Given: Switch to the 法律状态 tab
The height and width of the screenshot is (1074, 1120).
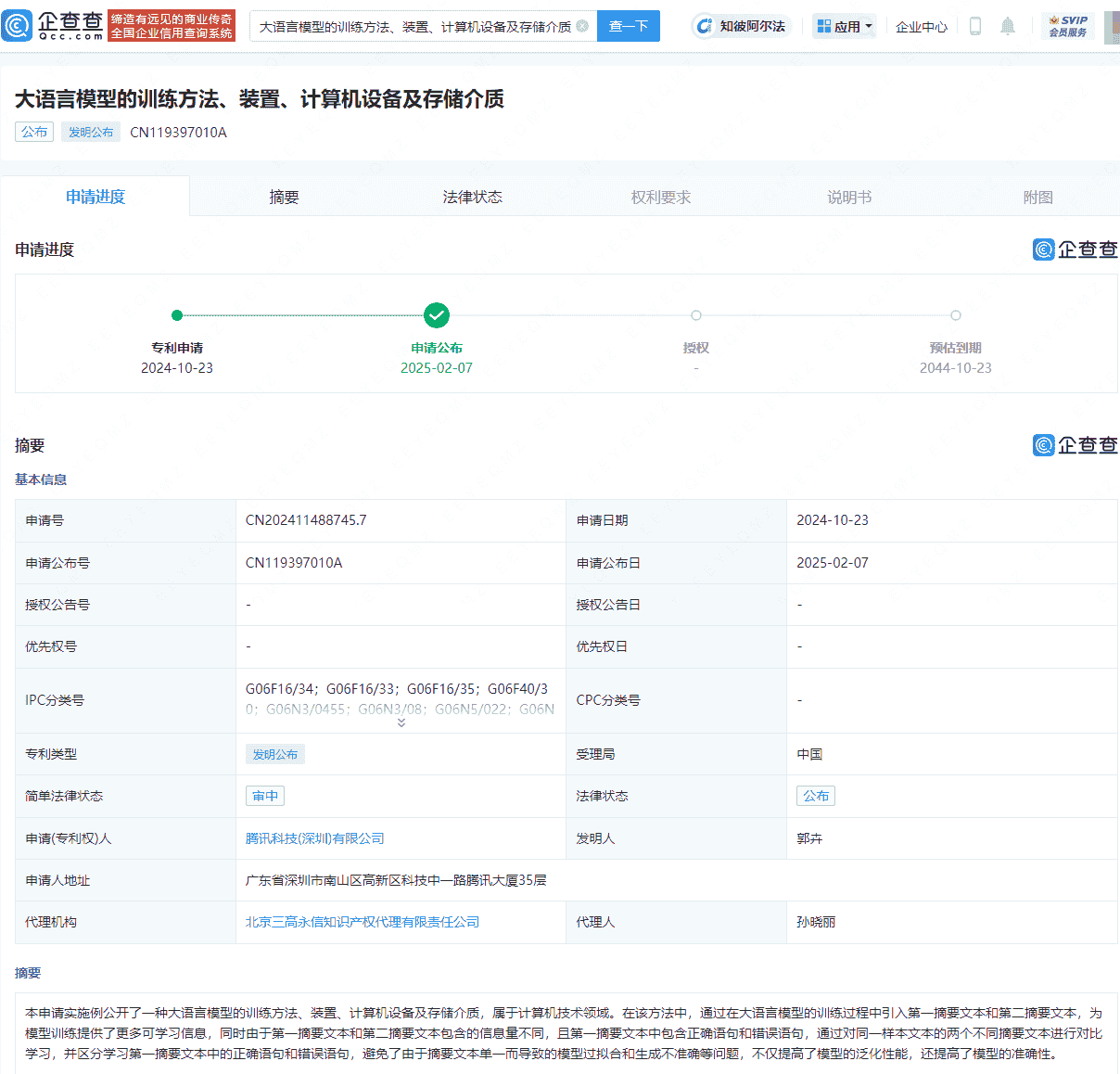Looking at the screenshot, I should 472,196.
